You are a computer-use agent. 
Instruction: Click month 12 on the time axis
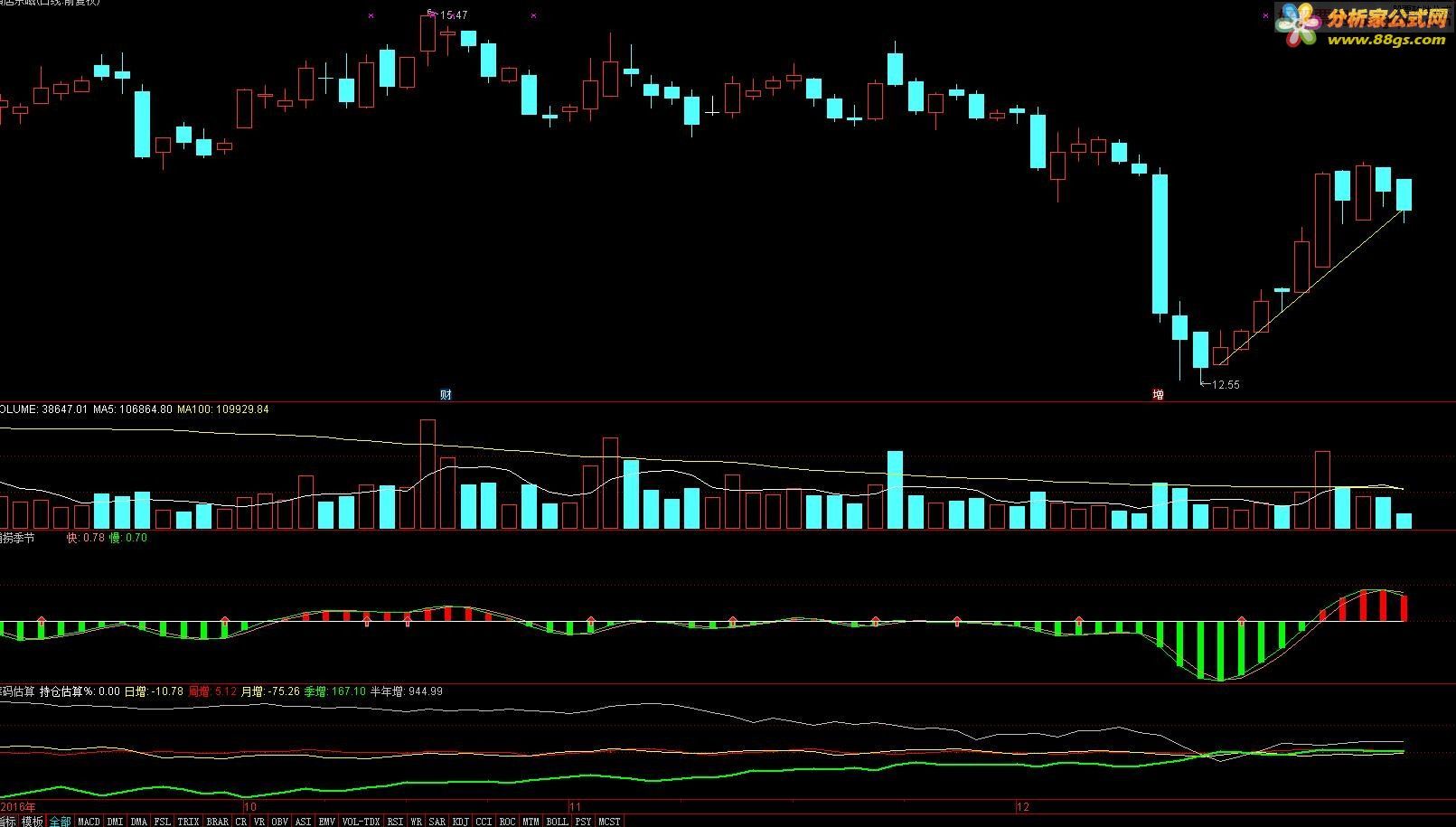pyautogui.click(x=1022, y=806)
